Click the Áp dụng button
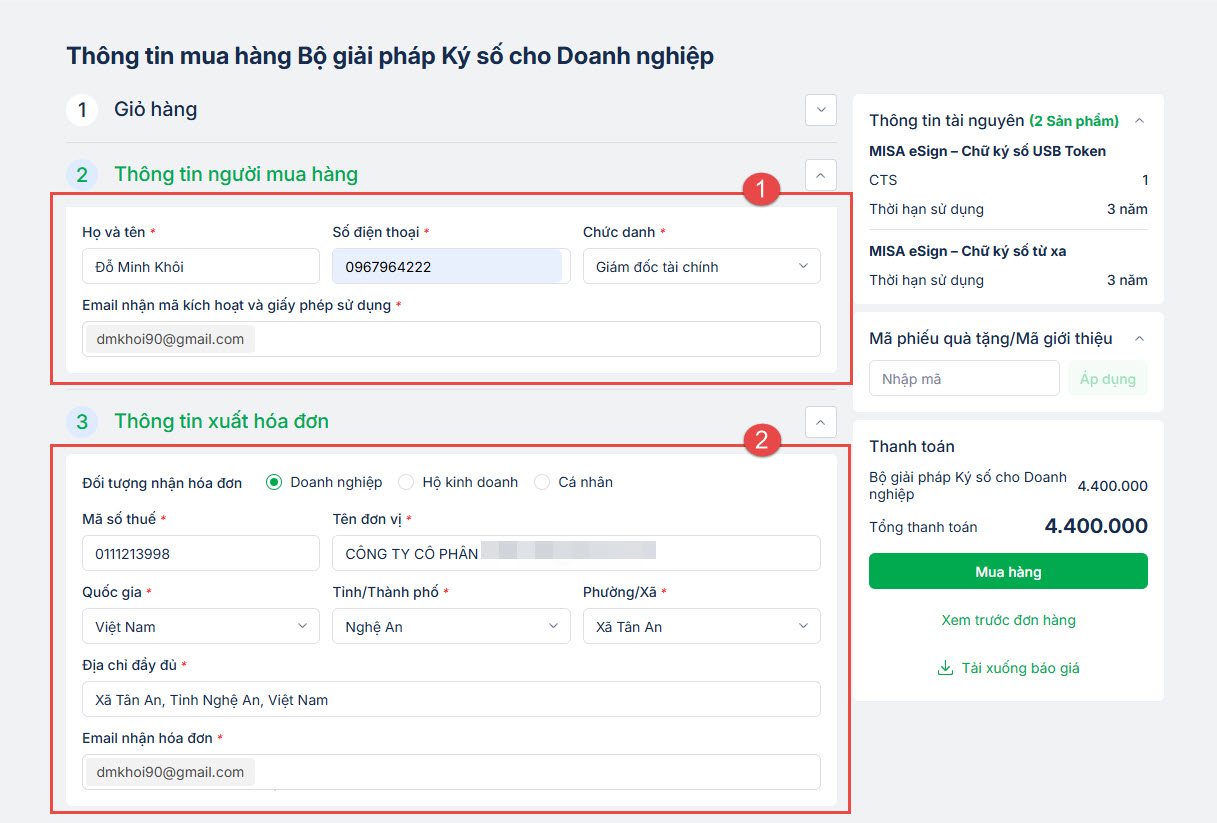This screenshot has width=1217, height=823. click(x=1108, y=379)
